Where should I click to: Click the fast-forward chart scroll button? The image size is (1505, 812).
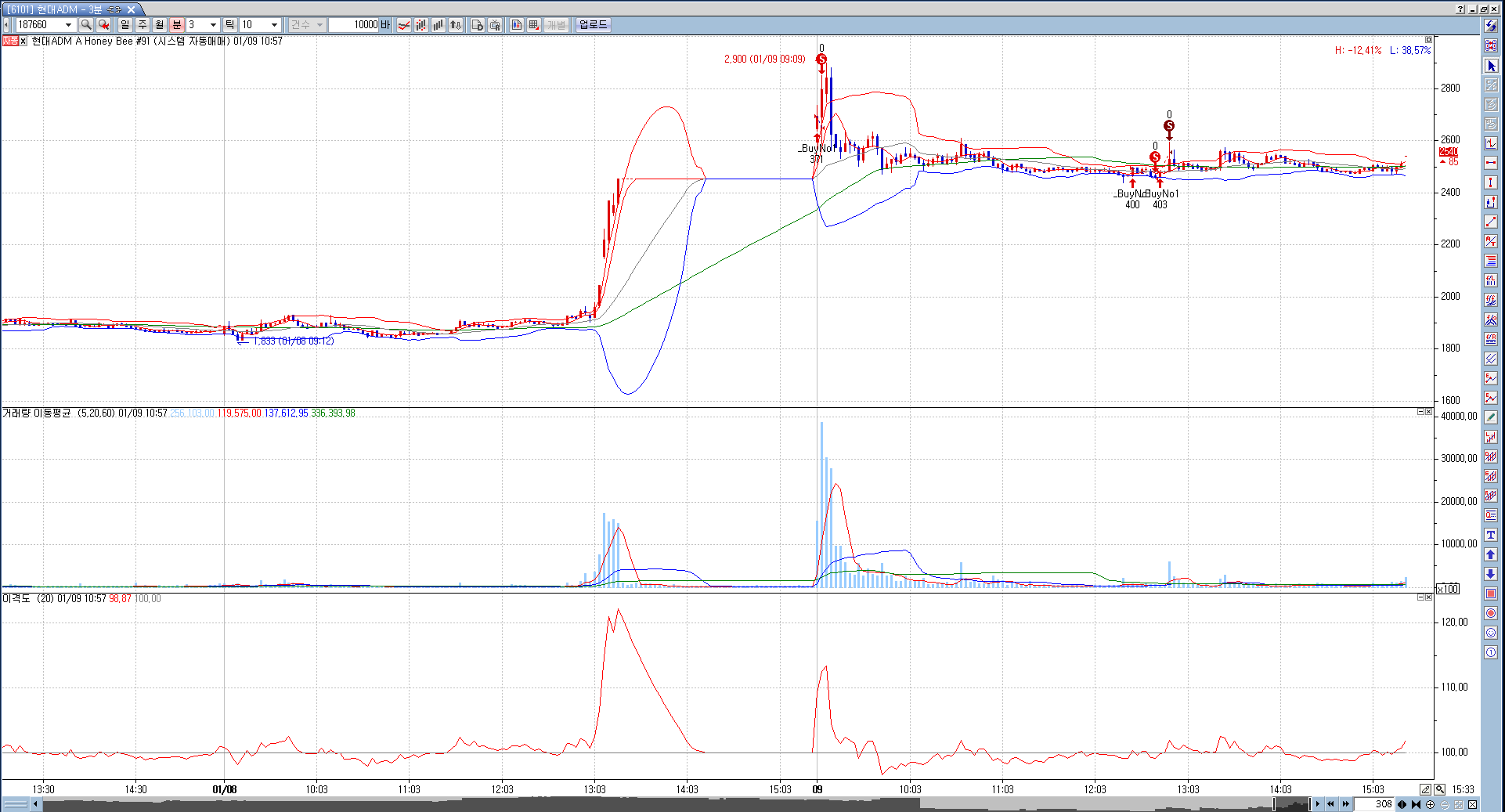(x=1346, y=804)
